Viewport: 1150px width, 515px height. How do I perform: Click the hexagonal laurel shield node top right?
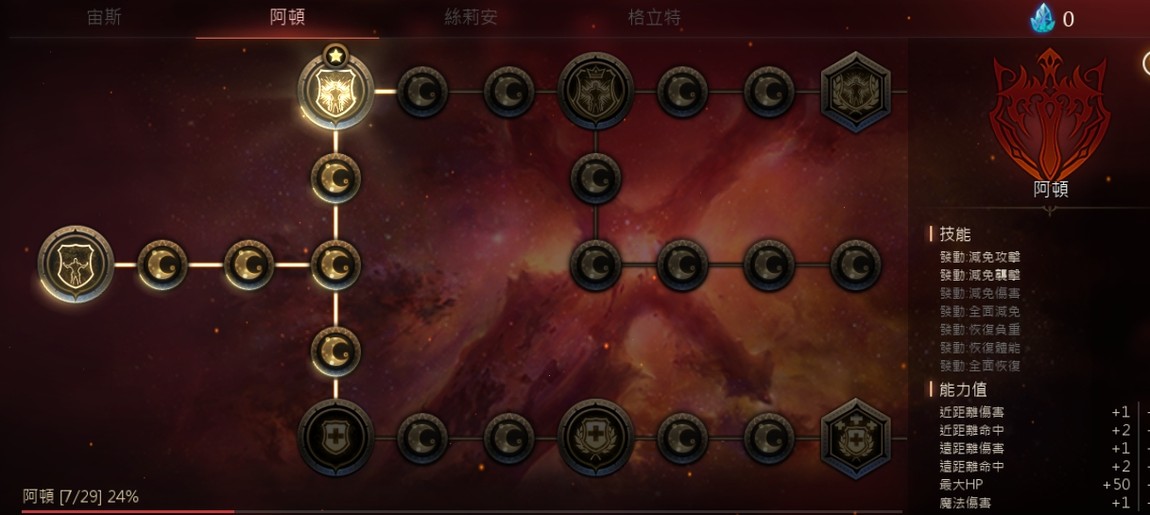coord(855,92)
